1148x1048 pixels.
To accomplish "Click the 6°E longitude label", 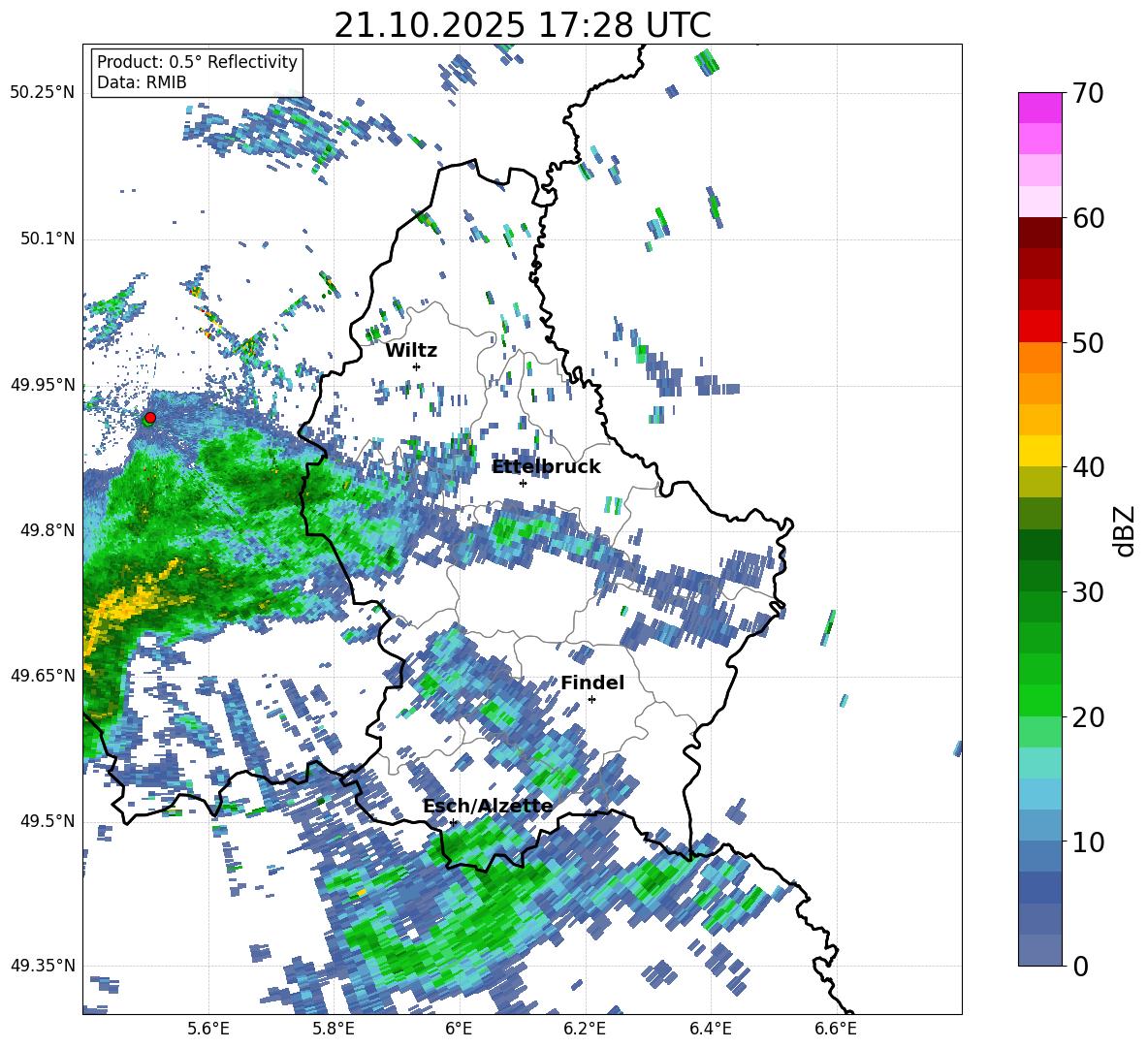I will tap(459, 1029).
